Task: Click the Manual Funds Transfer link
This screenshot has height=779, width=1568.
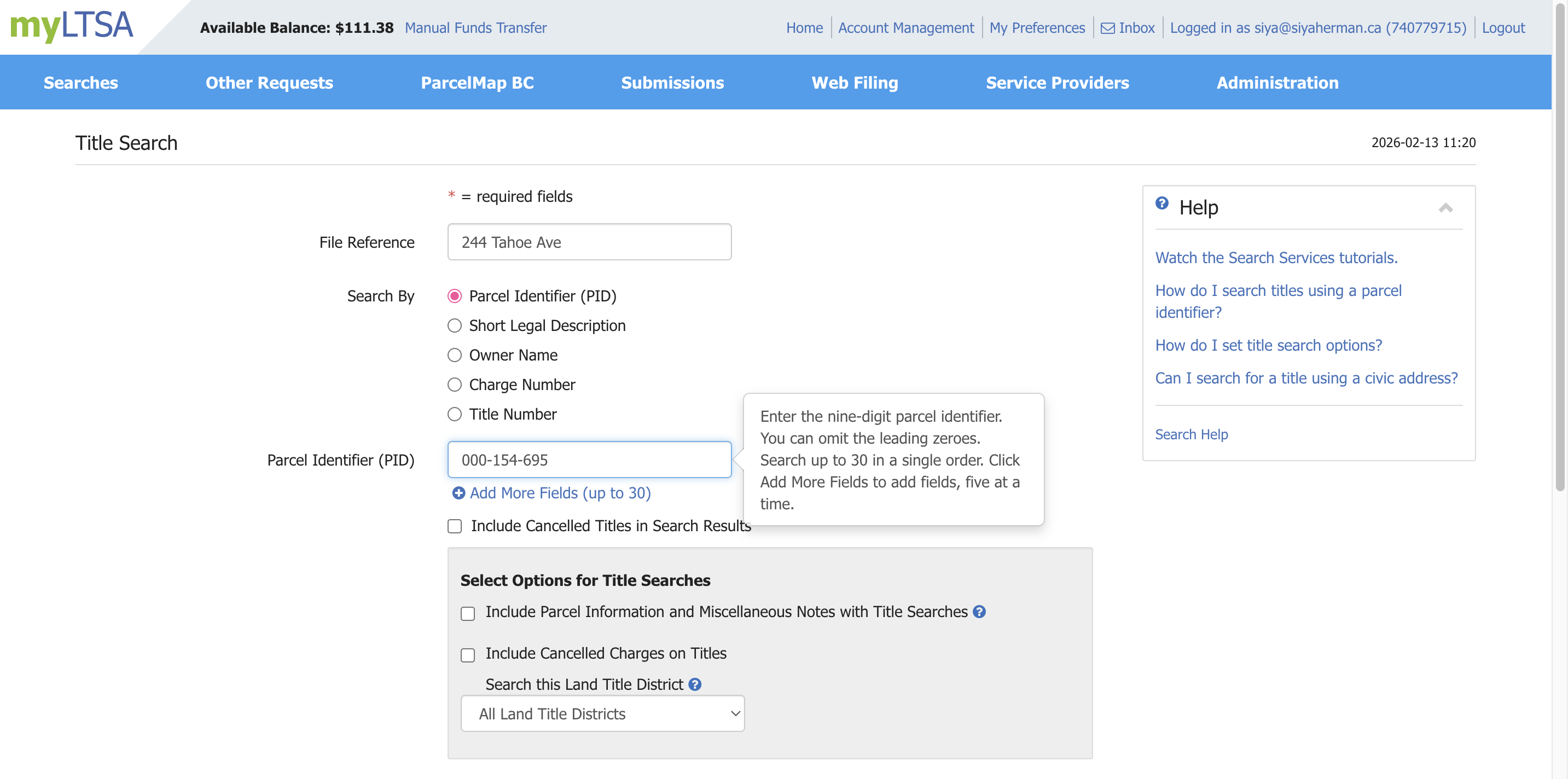Action: pyautogui.click(x=475, y=28)
